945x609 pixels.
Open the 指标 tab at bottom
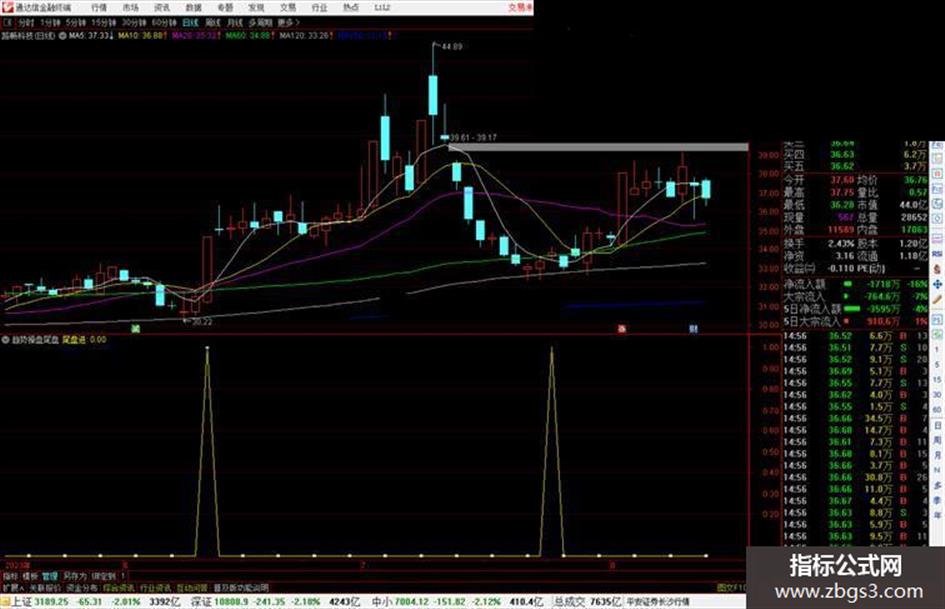point(10,576)
